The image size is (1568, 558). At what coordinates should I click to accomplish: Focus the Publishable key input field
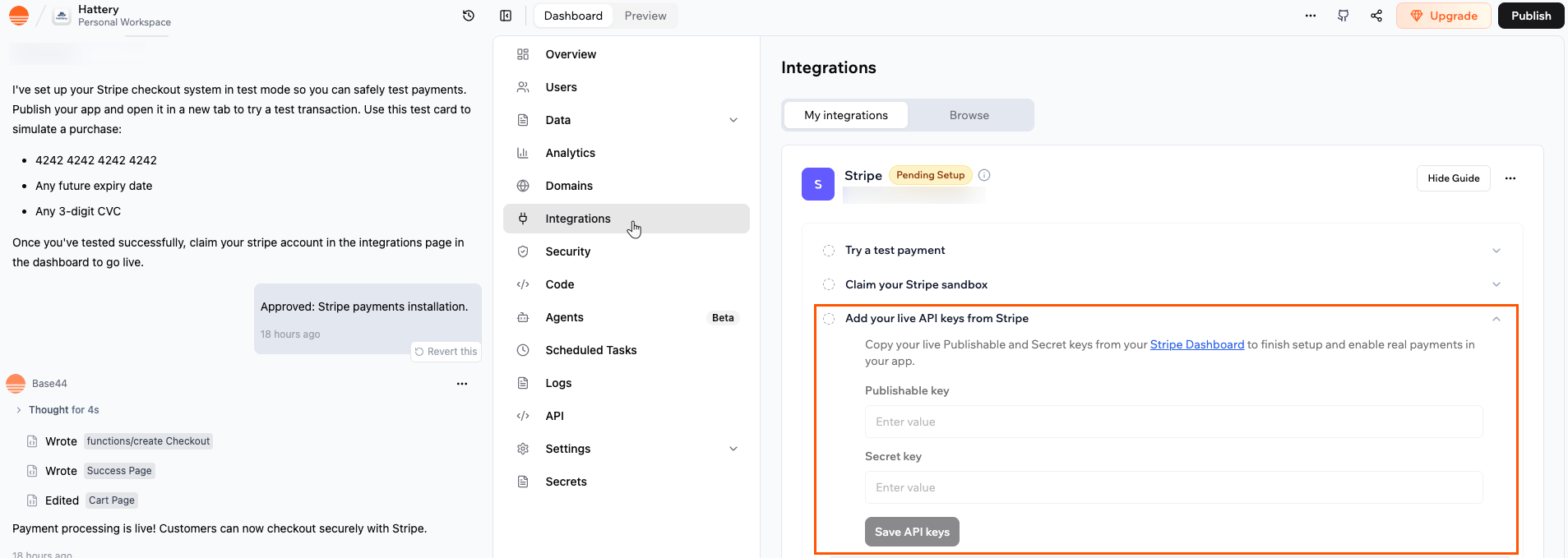click(1174, 422)
